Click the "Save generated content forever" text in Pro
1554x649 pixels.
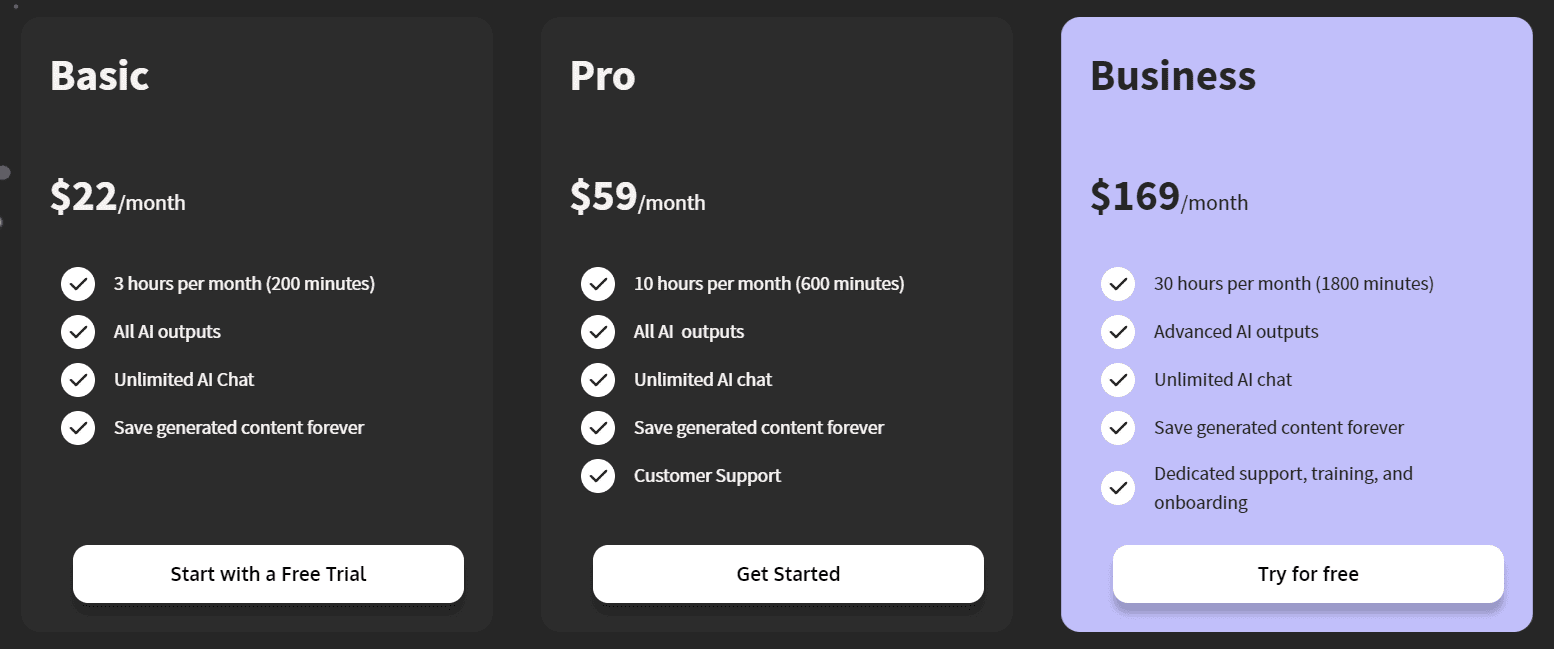(758, 428)
